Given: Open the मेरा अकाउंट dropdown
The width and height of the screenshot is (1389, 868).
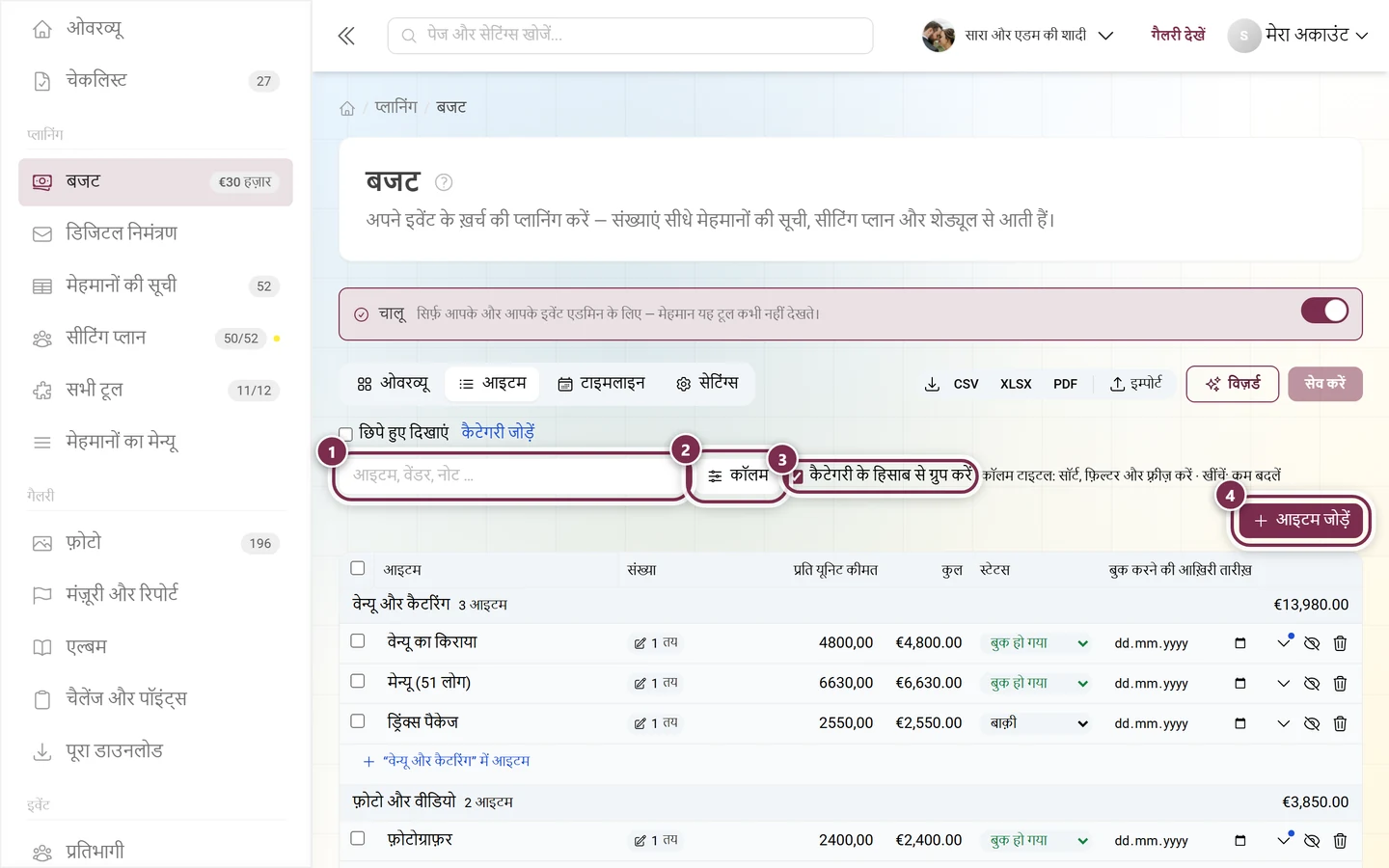Looking at the screenshot, I should [1298, 36].
